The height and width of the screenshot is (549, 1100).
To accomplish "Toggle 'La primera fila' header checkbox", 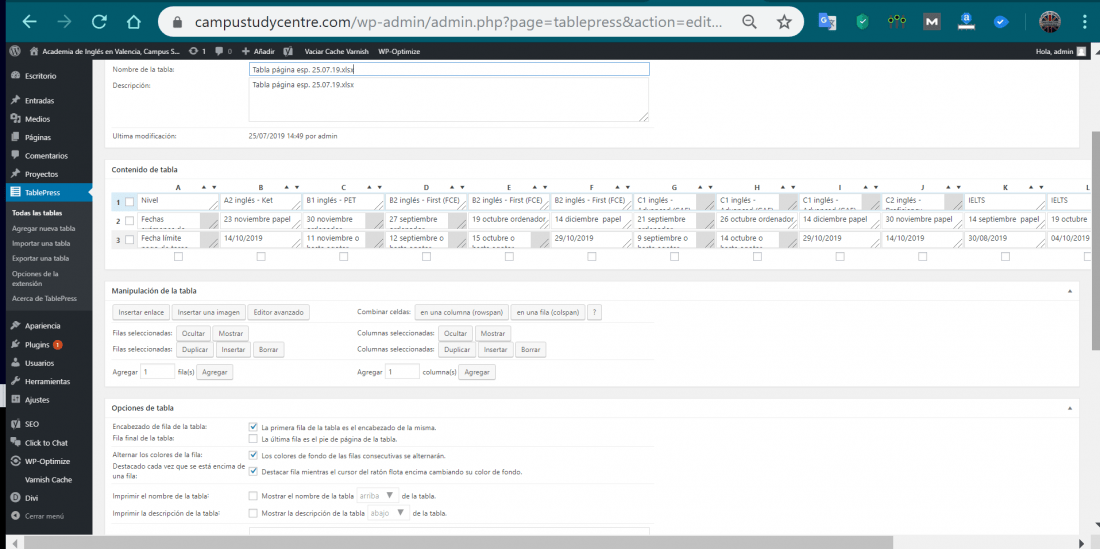I will point(253,426).
